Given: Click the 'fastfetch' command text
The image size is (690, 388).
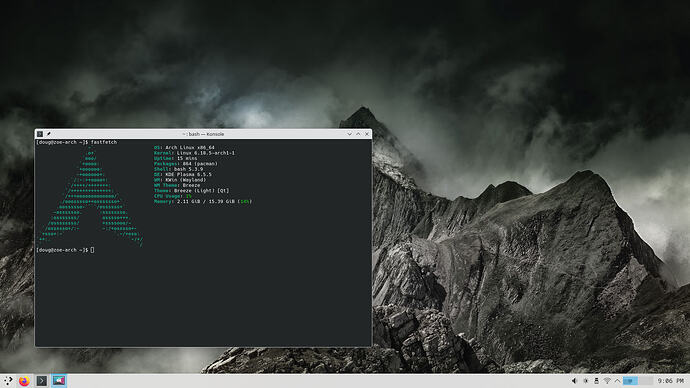Looking at the screenshot, I should tap(104, 143).
